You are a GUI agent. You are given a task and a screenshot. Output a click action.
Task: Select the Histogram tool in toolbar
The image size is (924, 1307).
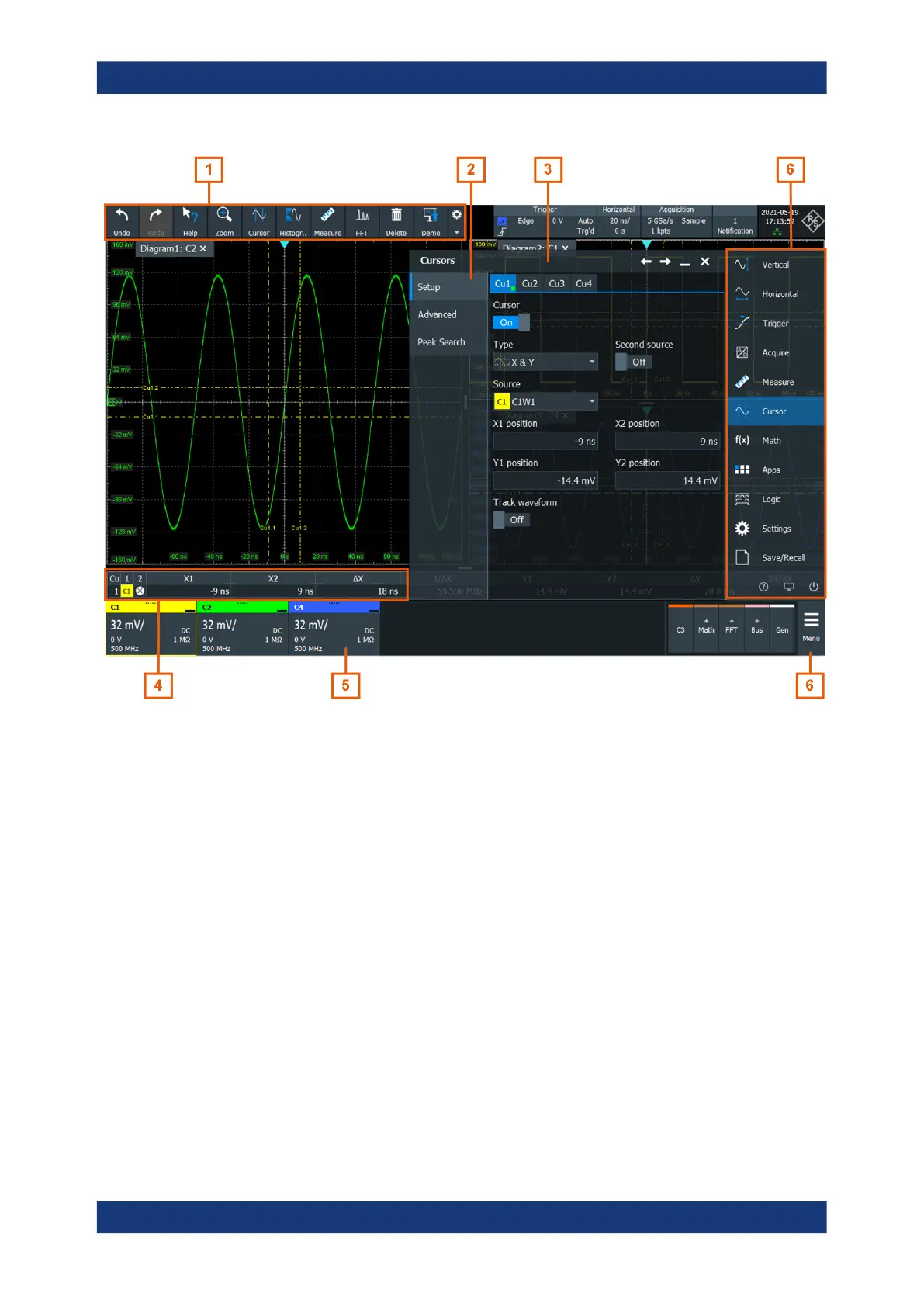tap(293, 222)
